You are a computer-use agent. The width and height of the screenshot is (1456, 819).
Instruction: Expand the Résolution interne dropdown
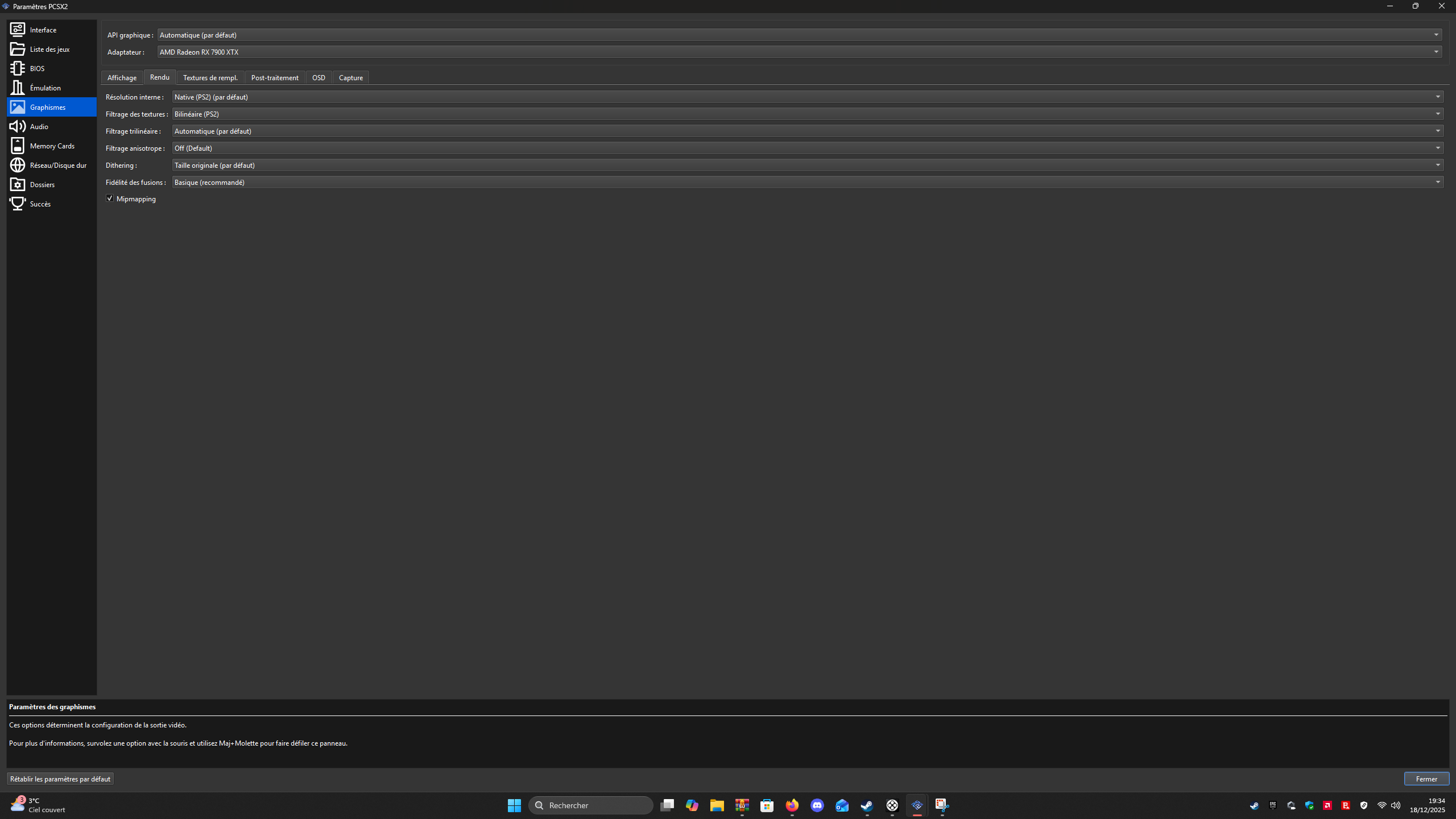pyautogui.click(x=808, y=97)
